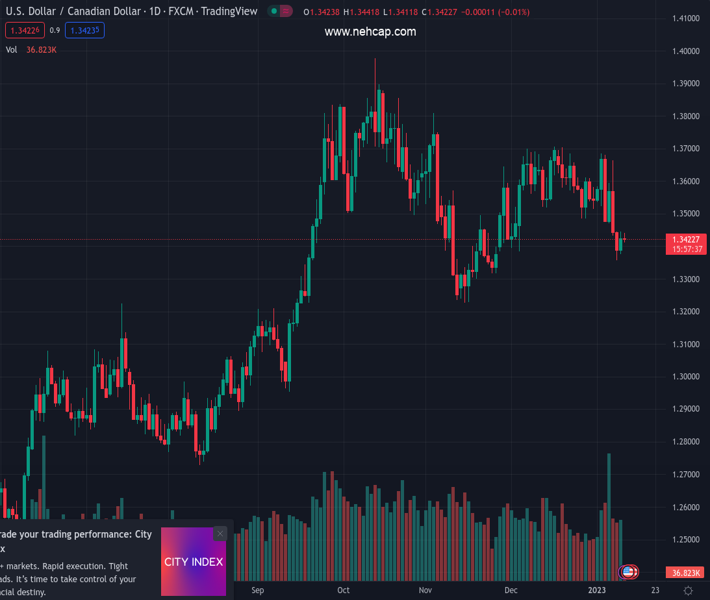Screen dimensions: 710x600
Task: Click the volume value label 36.823K on axis
Action: click(686, 572)
